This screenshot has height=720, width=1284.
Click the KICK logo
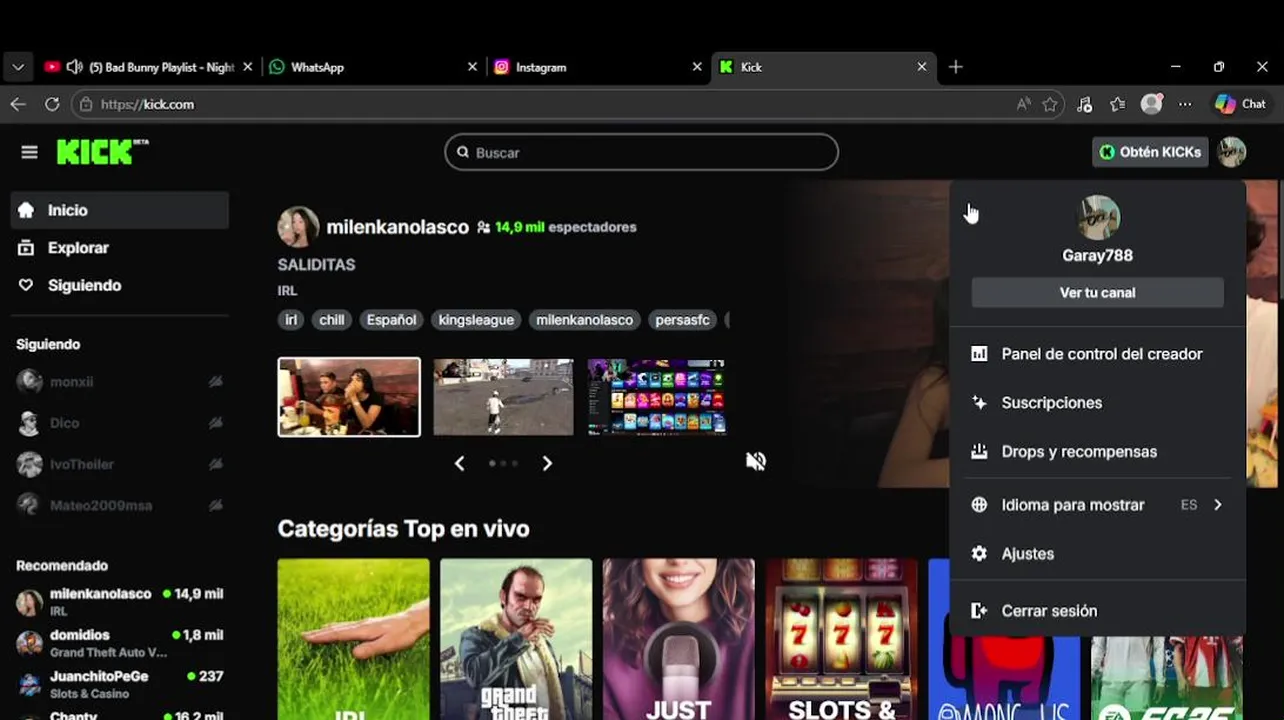click(102, 152)
